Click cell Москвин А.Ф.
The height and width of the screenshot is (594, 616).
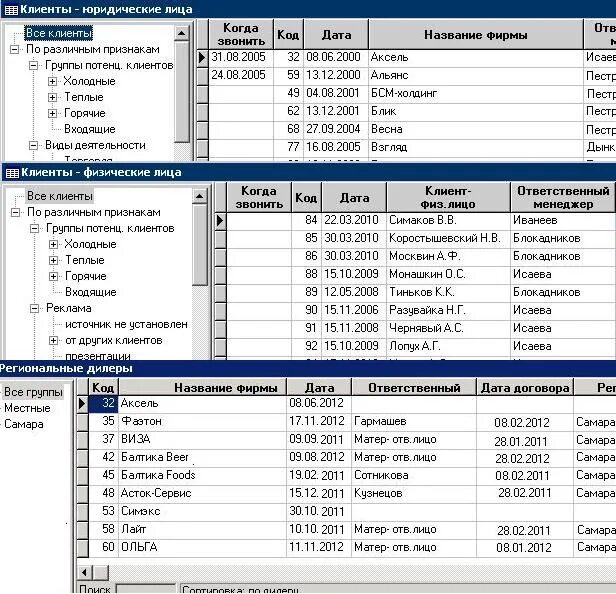448,257
